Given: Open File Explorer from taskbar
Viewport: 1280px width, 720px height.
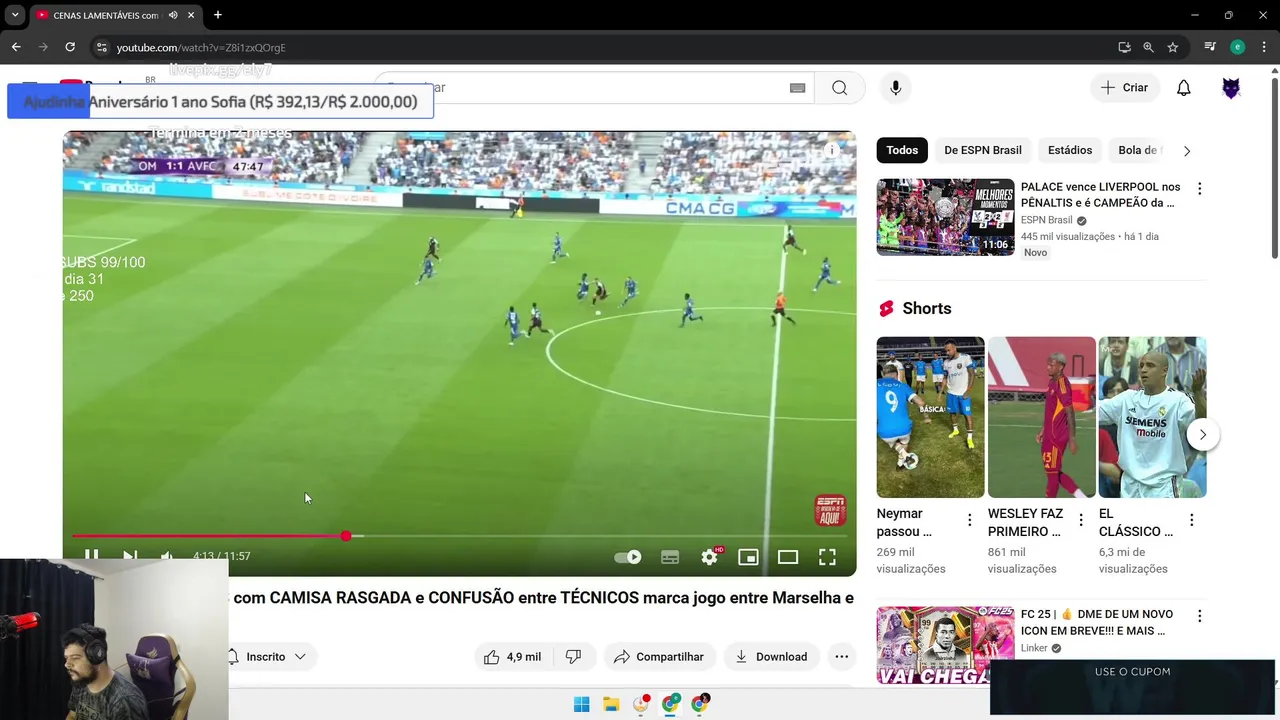Looking at the screenshot, I should tap(611, 704).
